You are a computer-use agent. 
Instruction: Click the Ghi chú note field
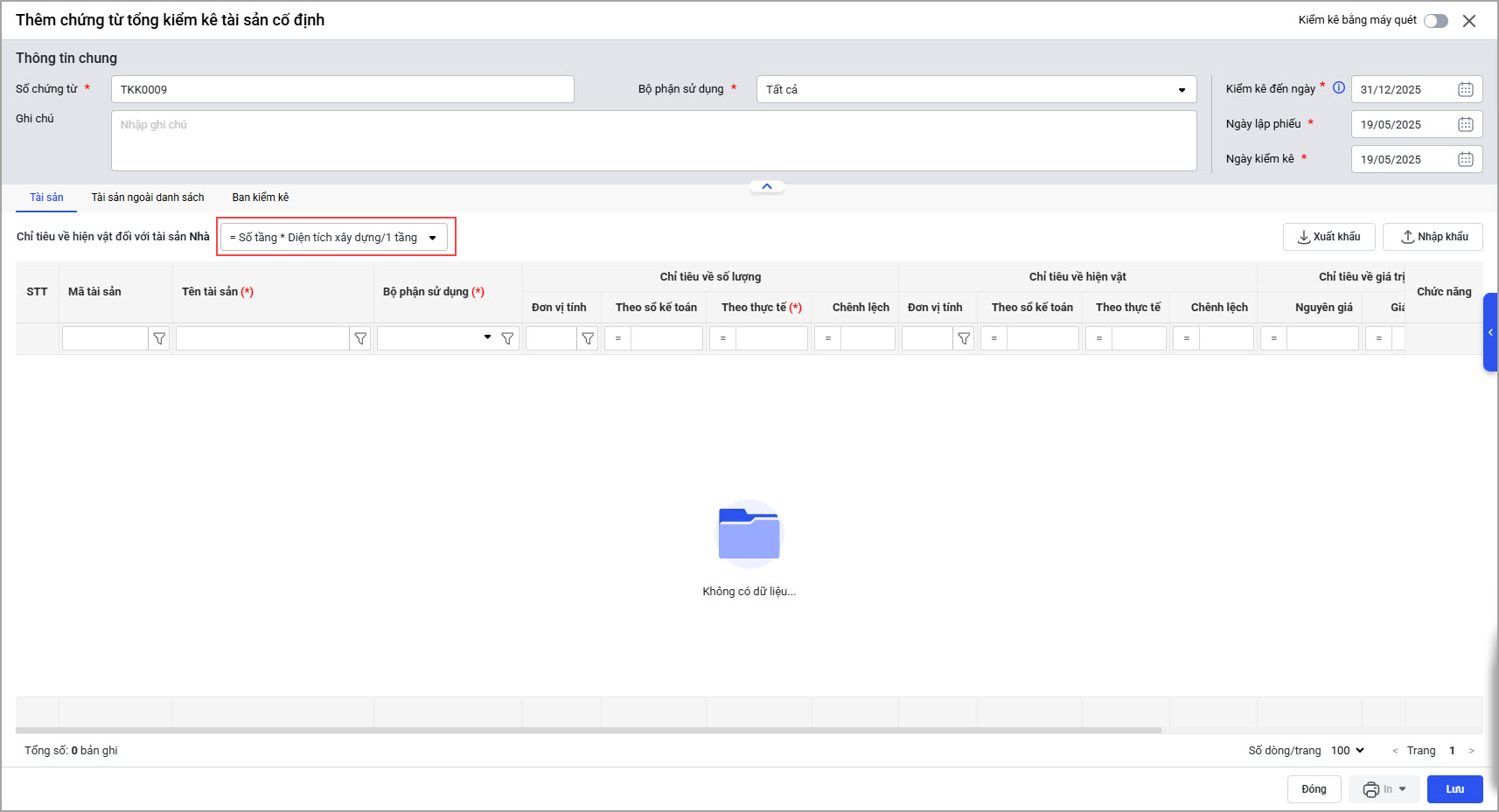653,141
